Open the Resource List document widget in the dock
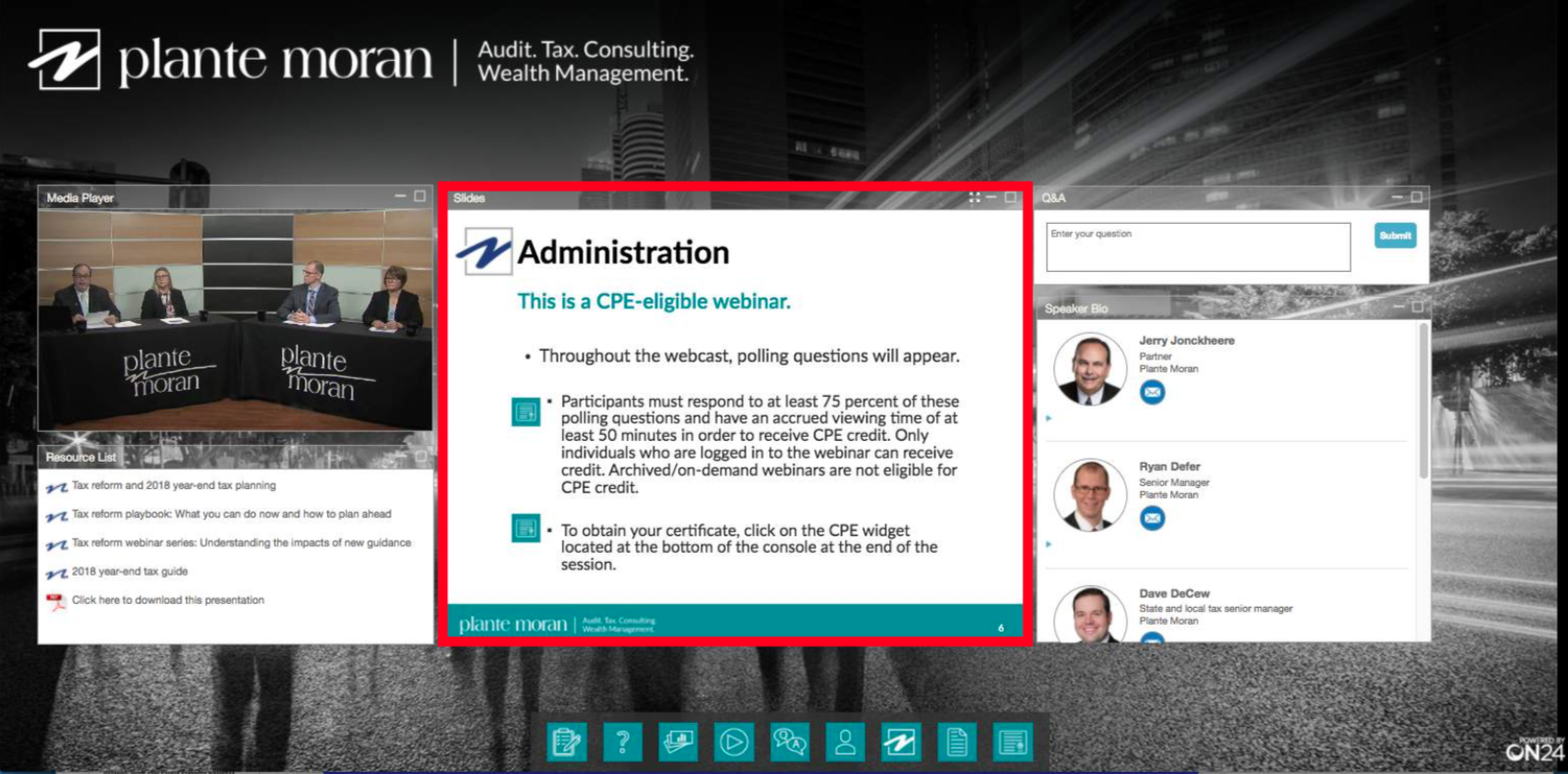The width and height of the screenshot is (1568, 774). pyautogui.click(x=957, y=742)
